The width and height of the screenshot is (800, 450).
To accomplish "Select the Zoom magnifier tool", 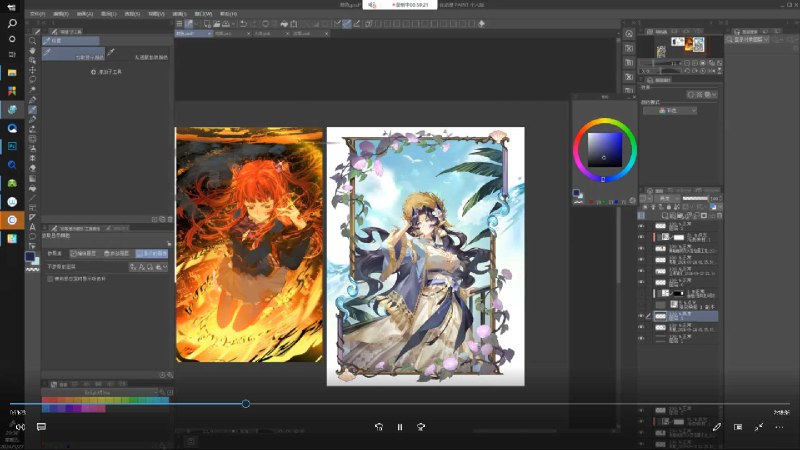I will tap(32, 41).
